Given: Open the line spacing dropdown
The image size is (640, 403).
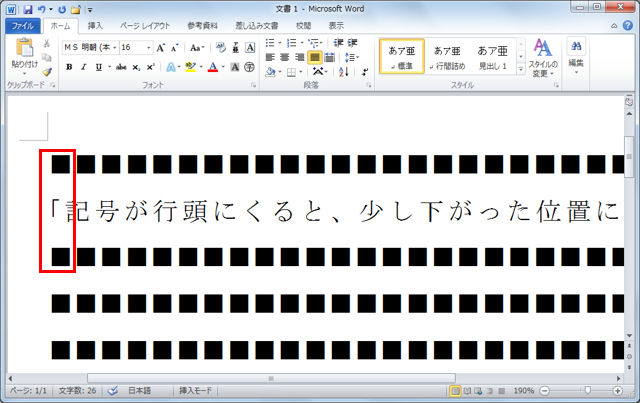Looking at the screenshot, I should tap(352, 57).
